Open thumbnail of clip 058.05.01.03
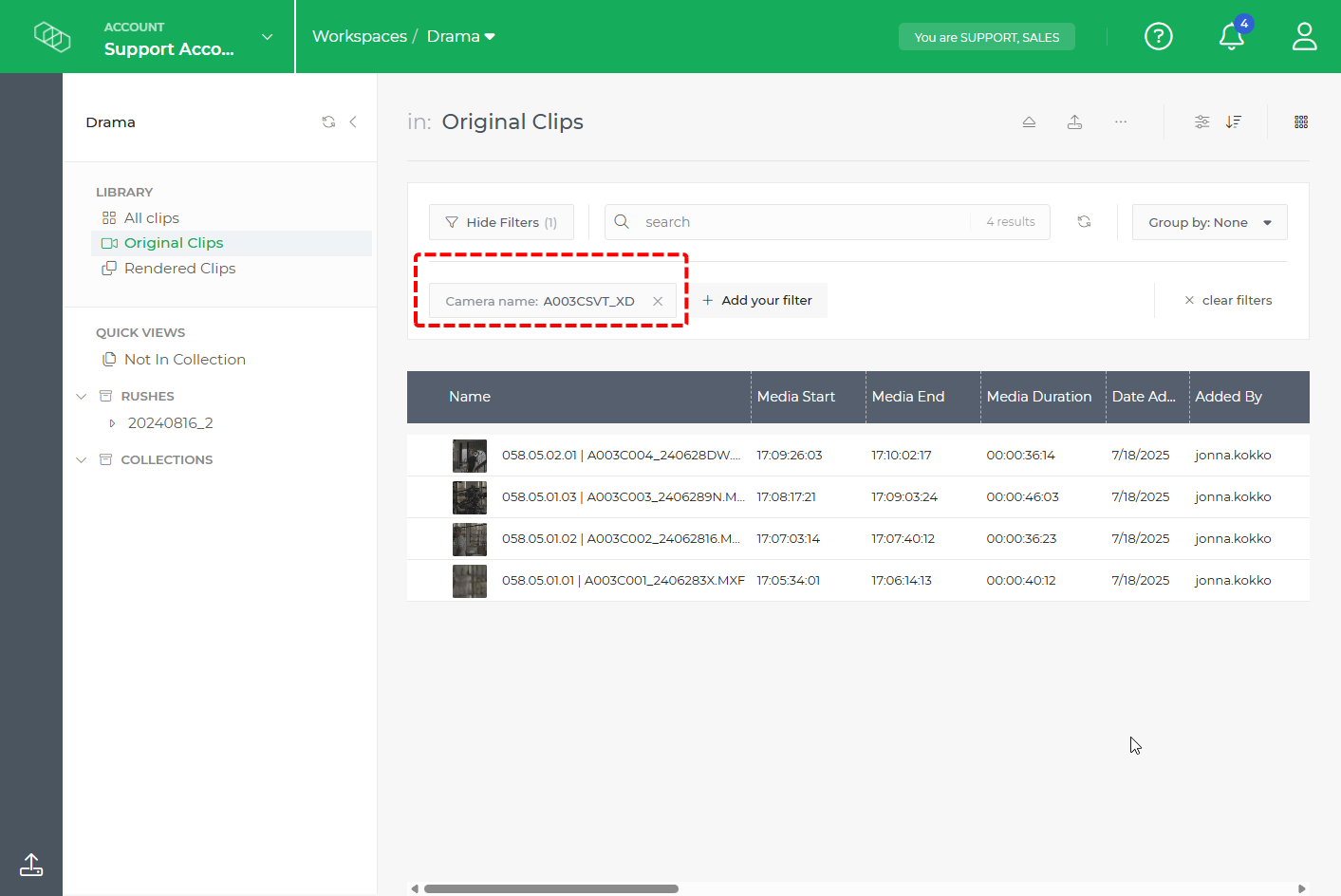 click(470, 497)
